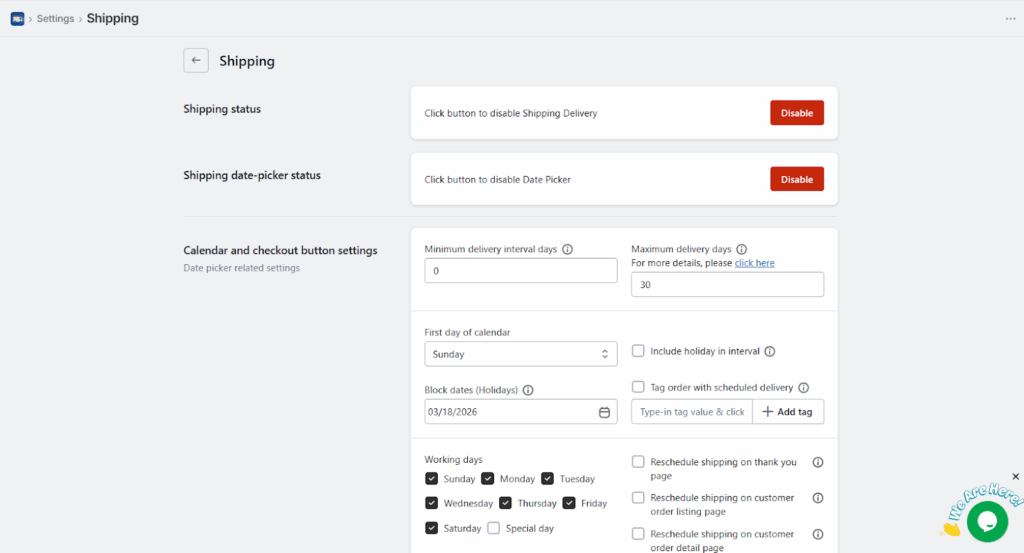Click the app icon in the breadcrumb
The image size is (1024, 553).
click(x=17, y=18)
